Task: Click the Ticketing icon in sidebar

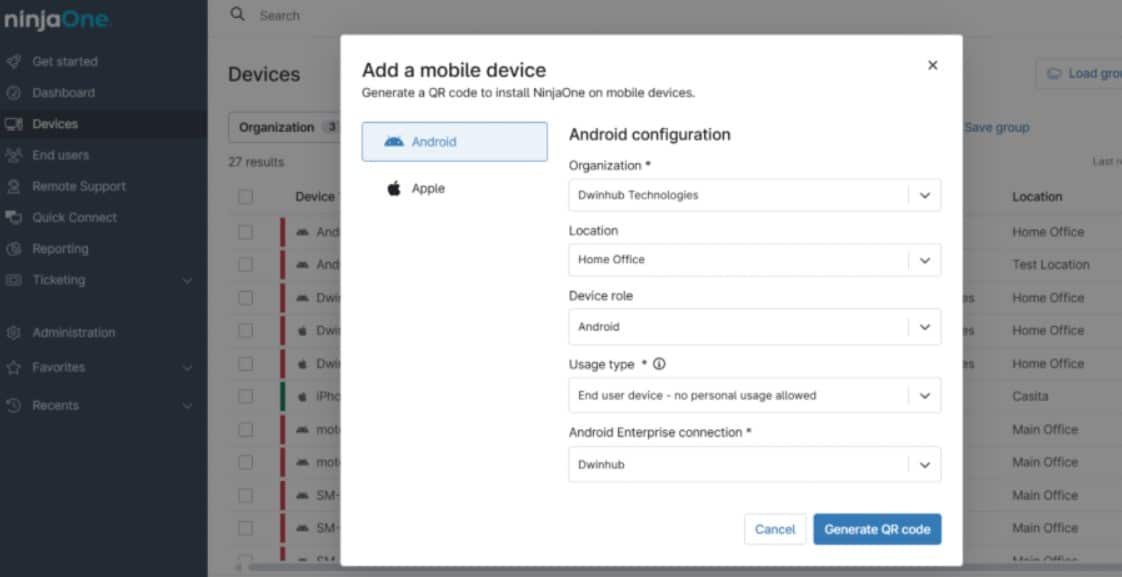Action: (x=14, y=280)
